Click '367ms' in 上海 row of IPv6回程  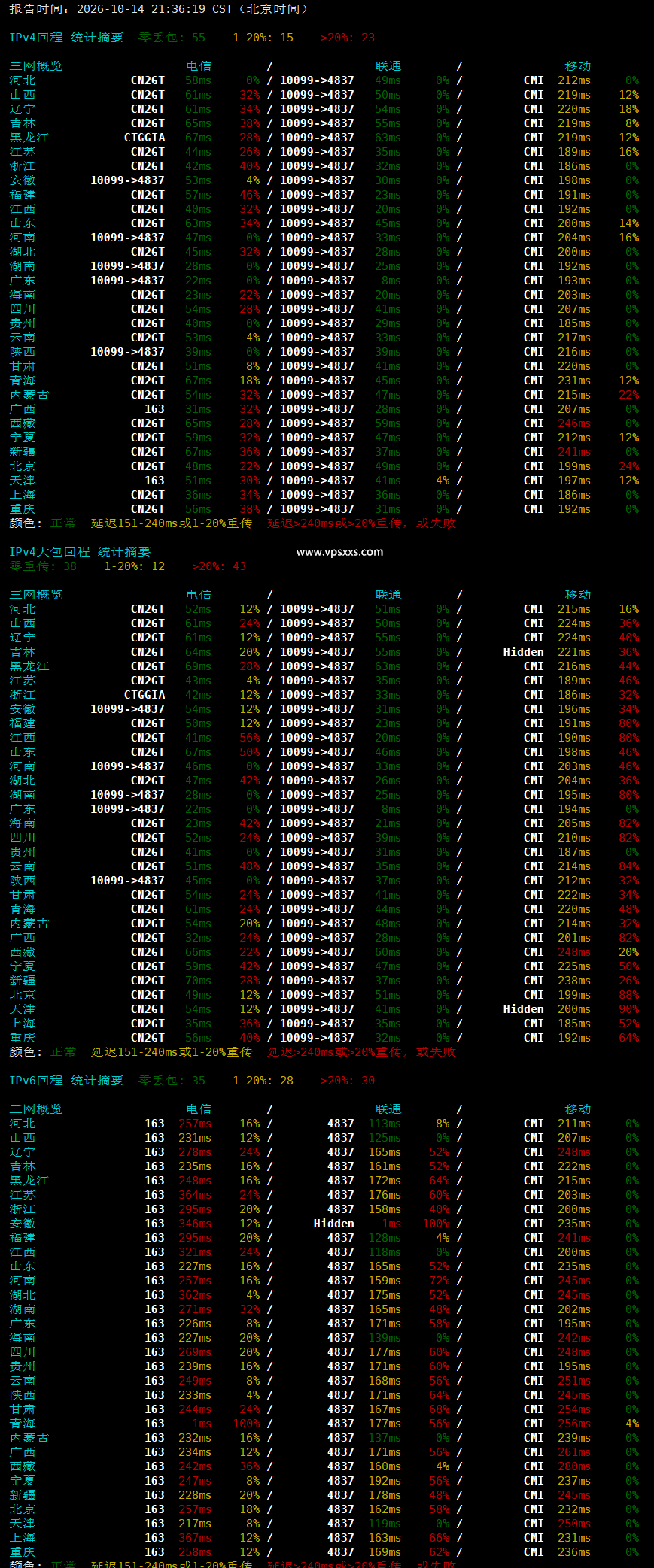[x=195, y=1538]
